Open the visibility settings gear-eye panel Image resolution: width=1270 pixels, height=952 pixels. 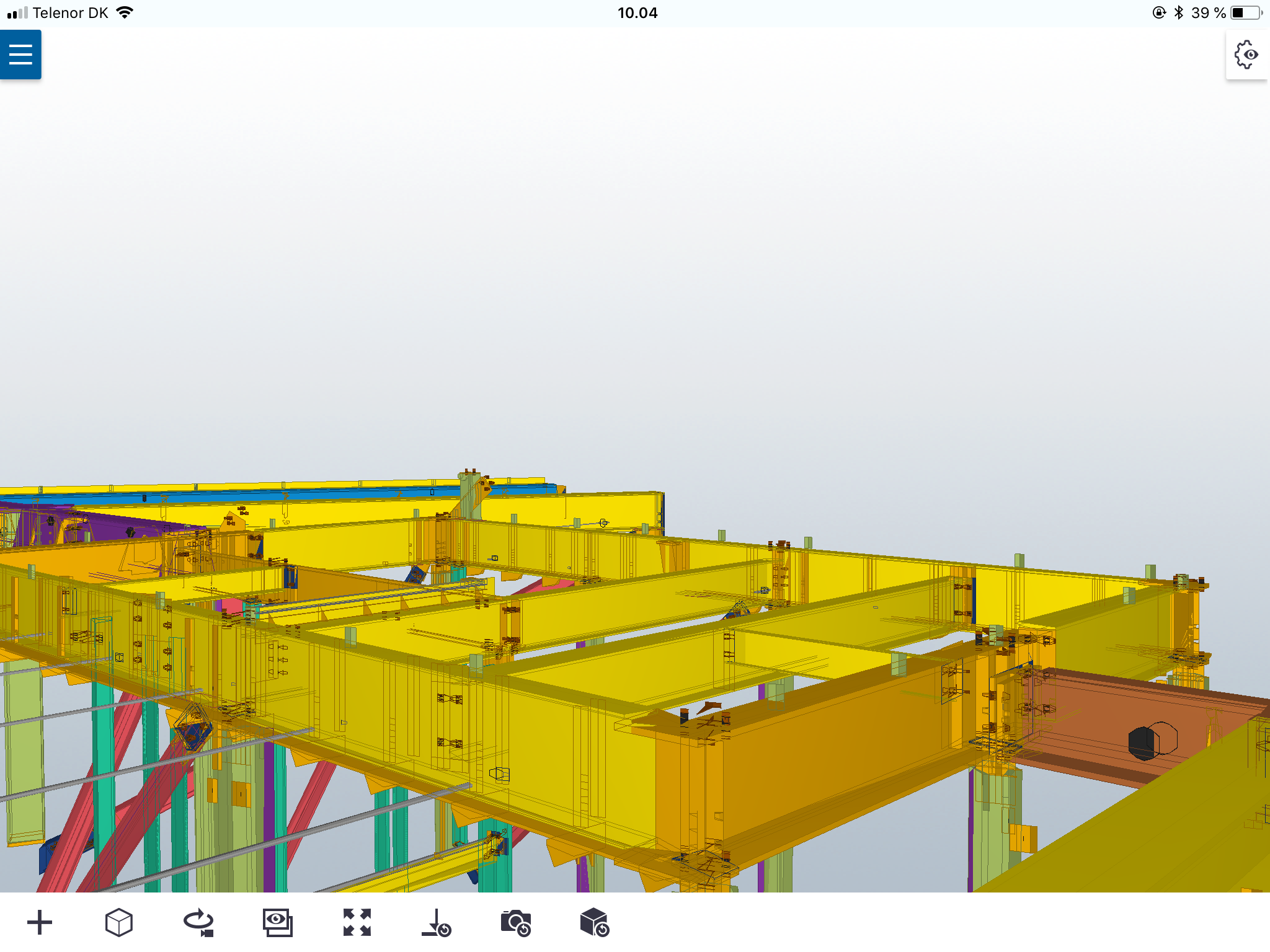[x=1246, y=55]
